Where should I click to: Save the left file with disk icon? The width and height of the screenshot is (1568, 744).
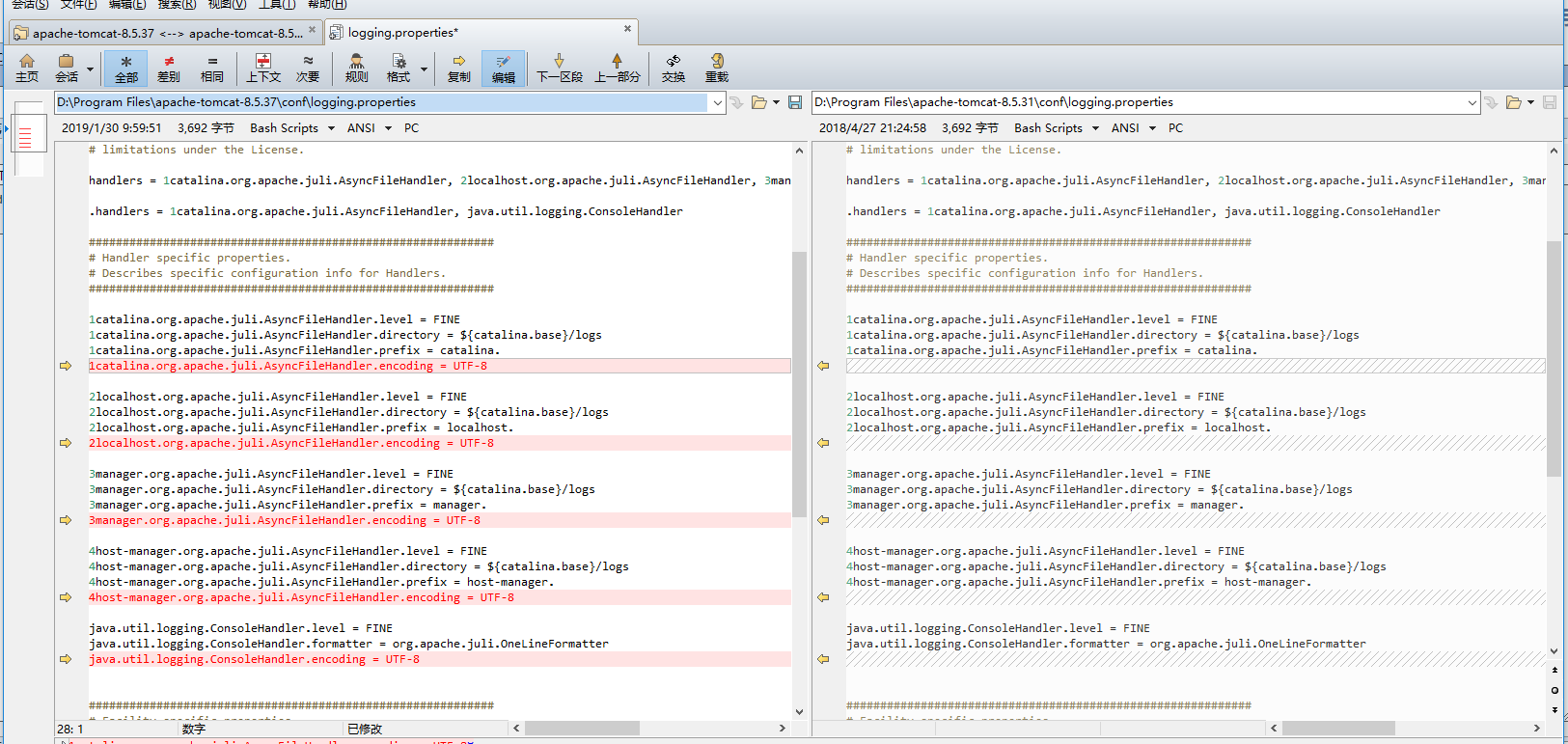(x=795, y=102)
